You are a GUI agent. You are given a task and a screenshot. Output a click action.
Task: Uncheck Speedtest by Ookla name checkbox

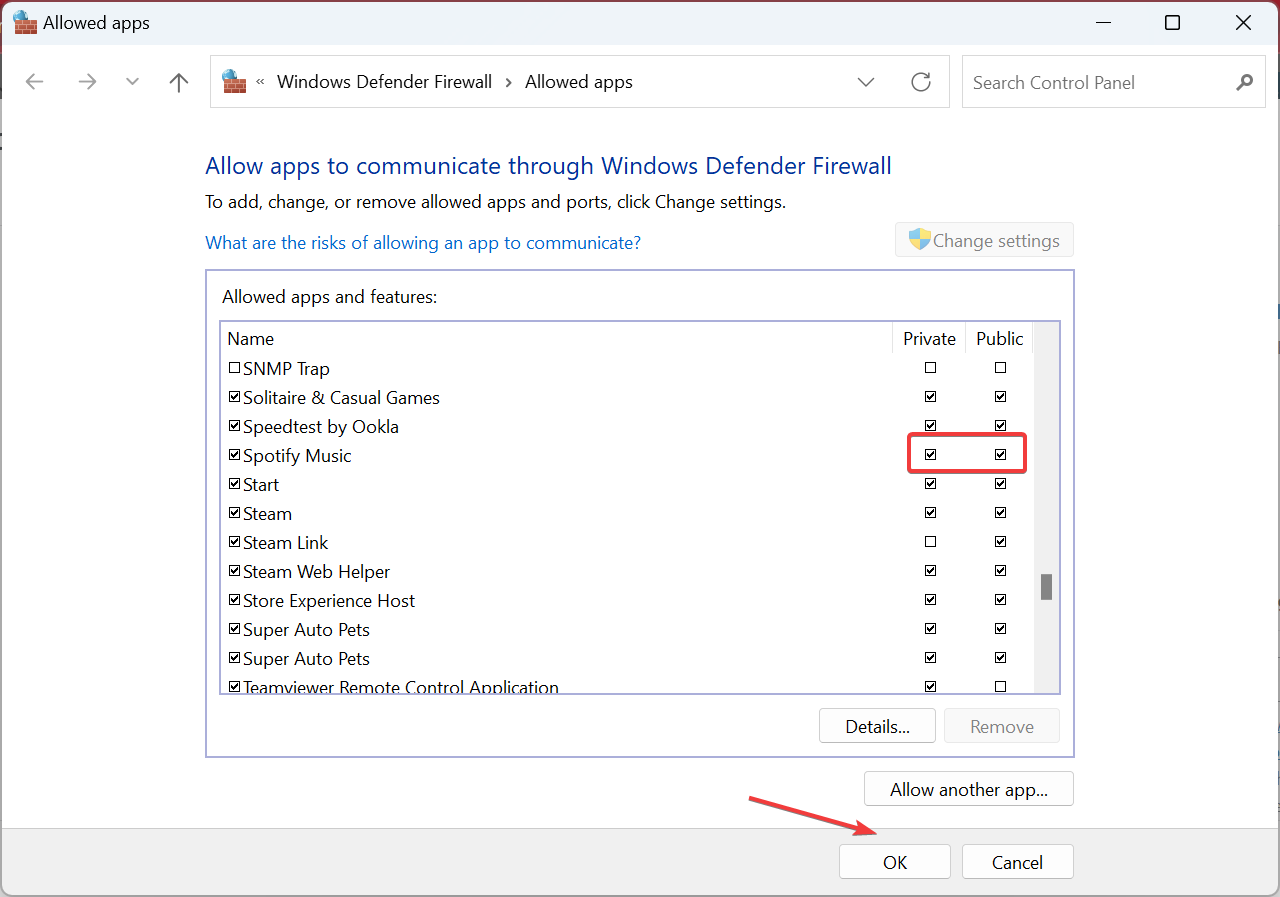(235, 426)
